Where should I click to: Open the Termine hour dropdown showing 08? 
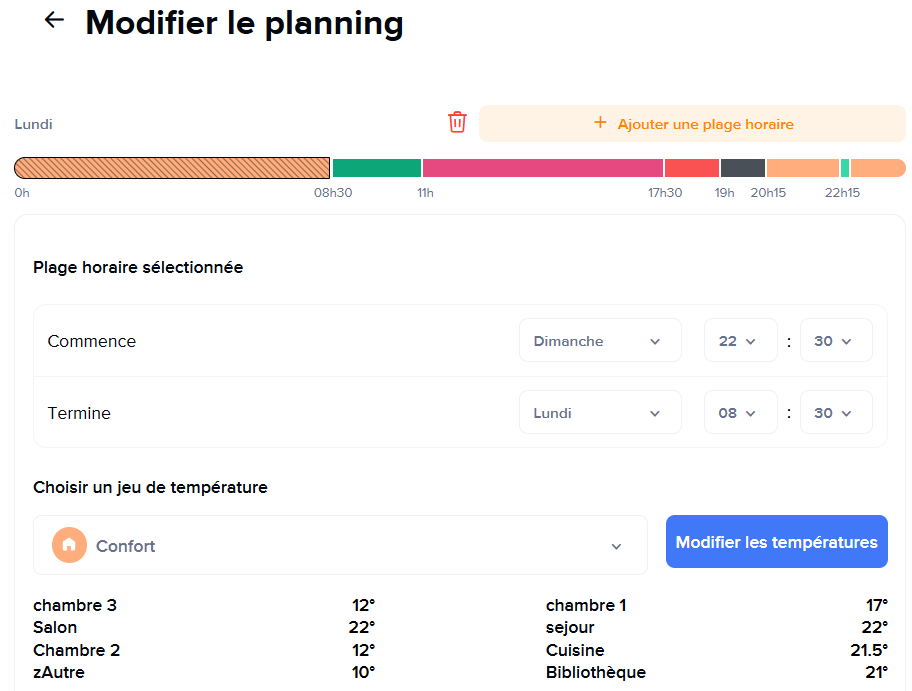pyautogui.click(x=740, y=413)
